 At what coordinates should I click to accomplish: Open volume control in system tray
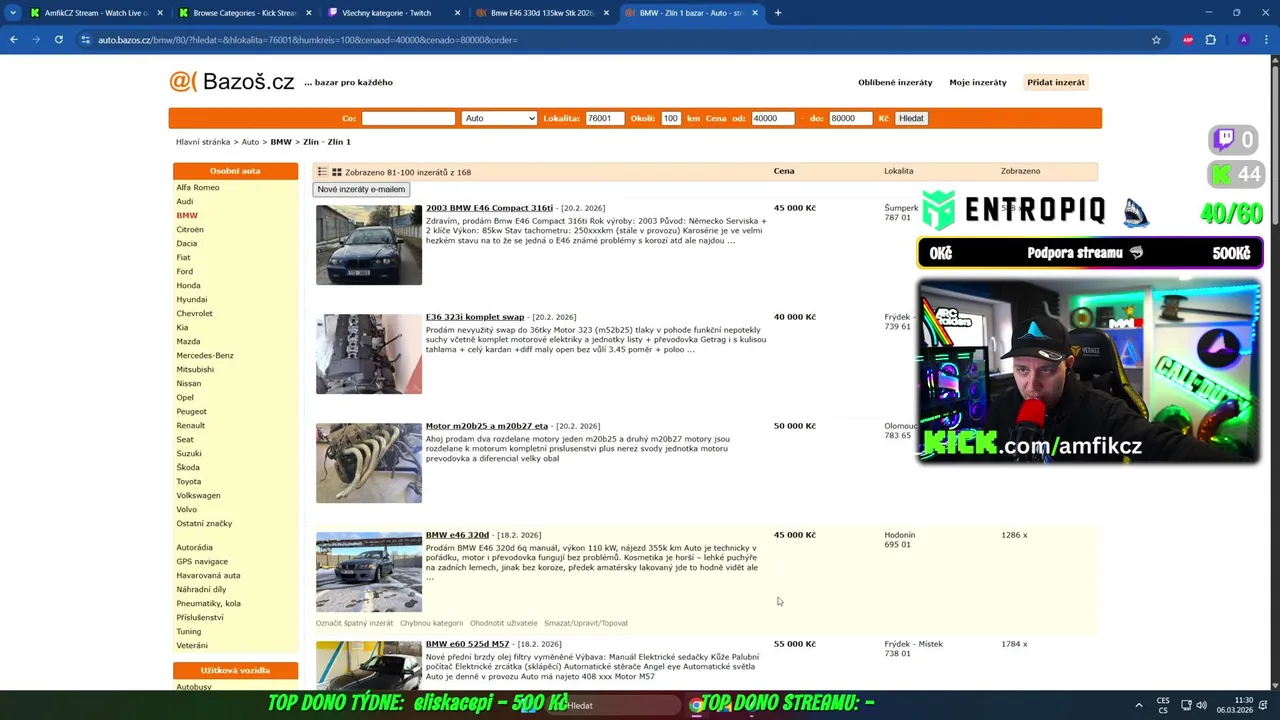coord(1201,705)
